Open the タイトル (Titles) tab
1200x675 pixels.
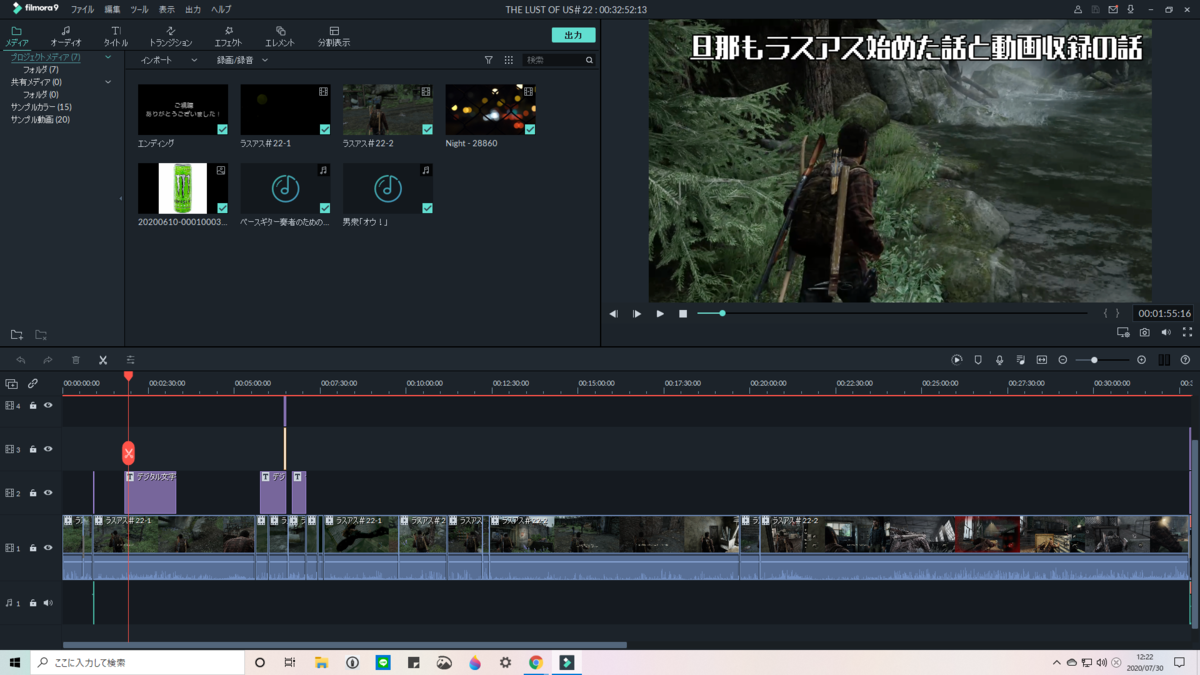coord(116,37)
